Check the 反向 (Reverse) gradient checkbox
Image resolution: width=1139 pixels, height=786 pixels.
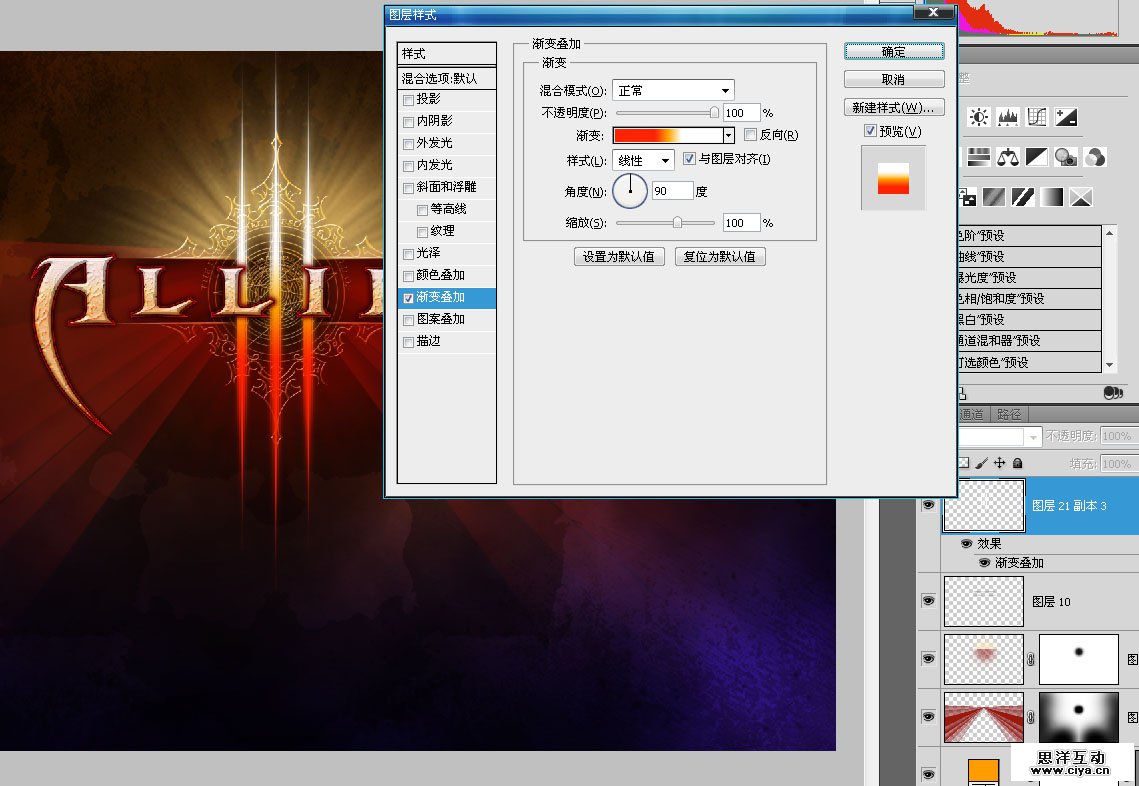(751, 135)
